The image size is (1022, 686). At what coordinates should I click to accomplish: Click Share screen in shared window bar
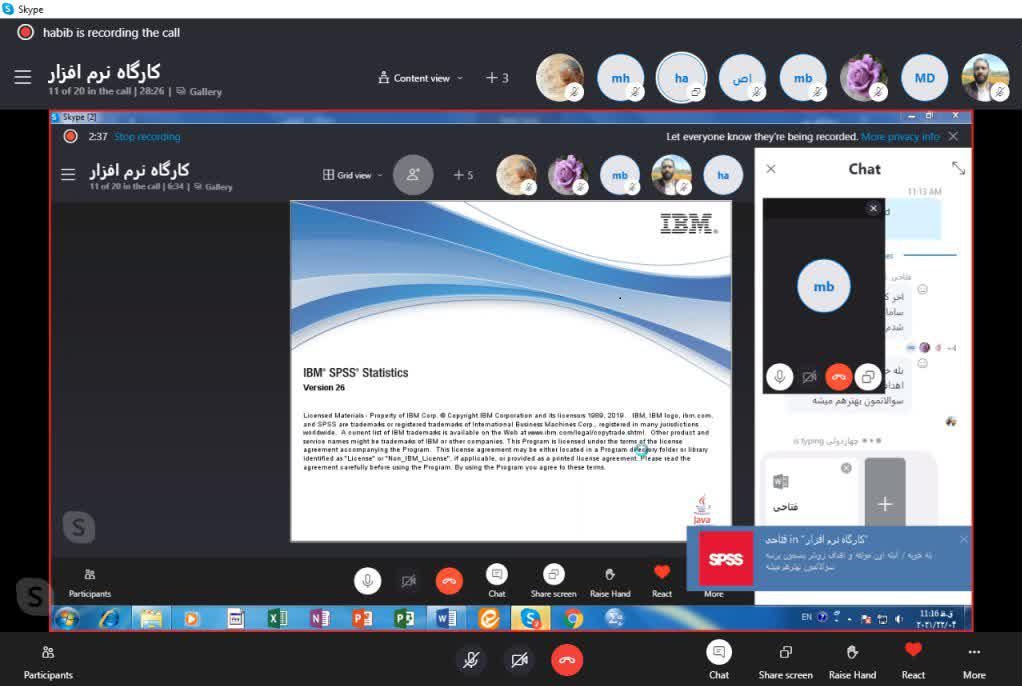(553, 580)
